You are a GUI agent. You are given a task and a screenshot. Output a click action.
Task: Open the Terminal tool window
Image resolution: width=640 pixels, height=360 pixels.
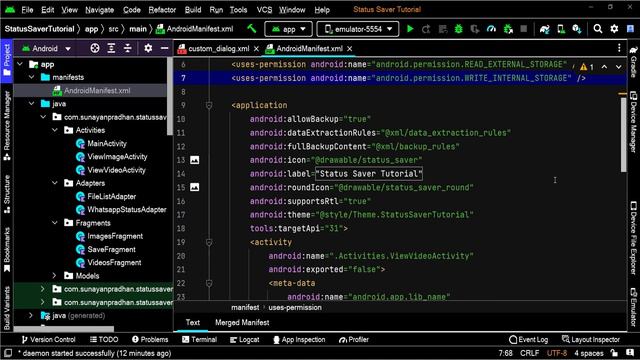tap(199, 339)
